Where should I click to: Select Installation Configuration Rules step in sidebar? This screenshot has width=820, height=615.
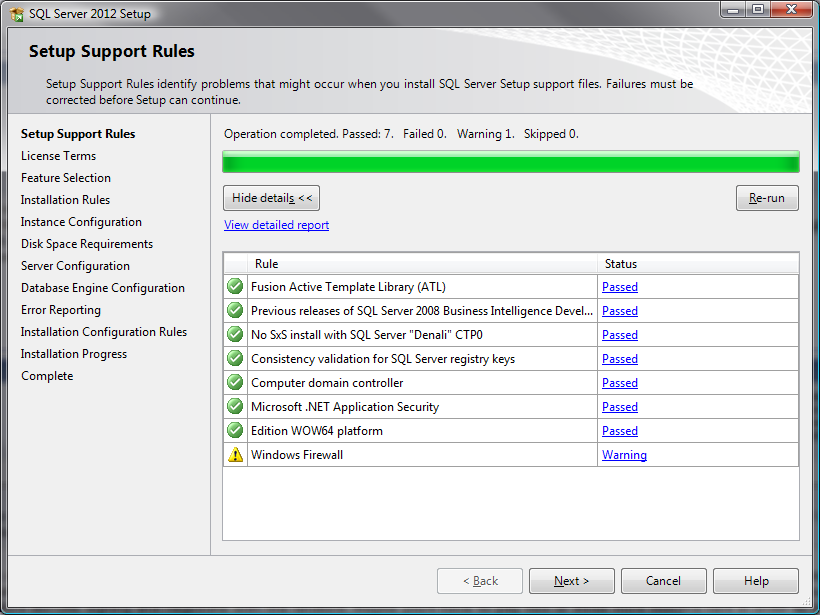(x=104, y=332)
